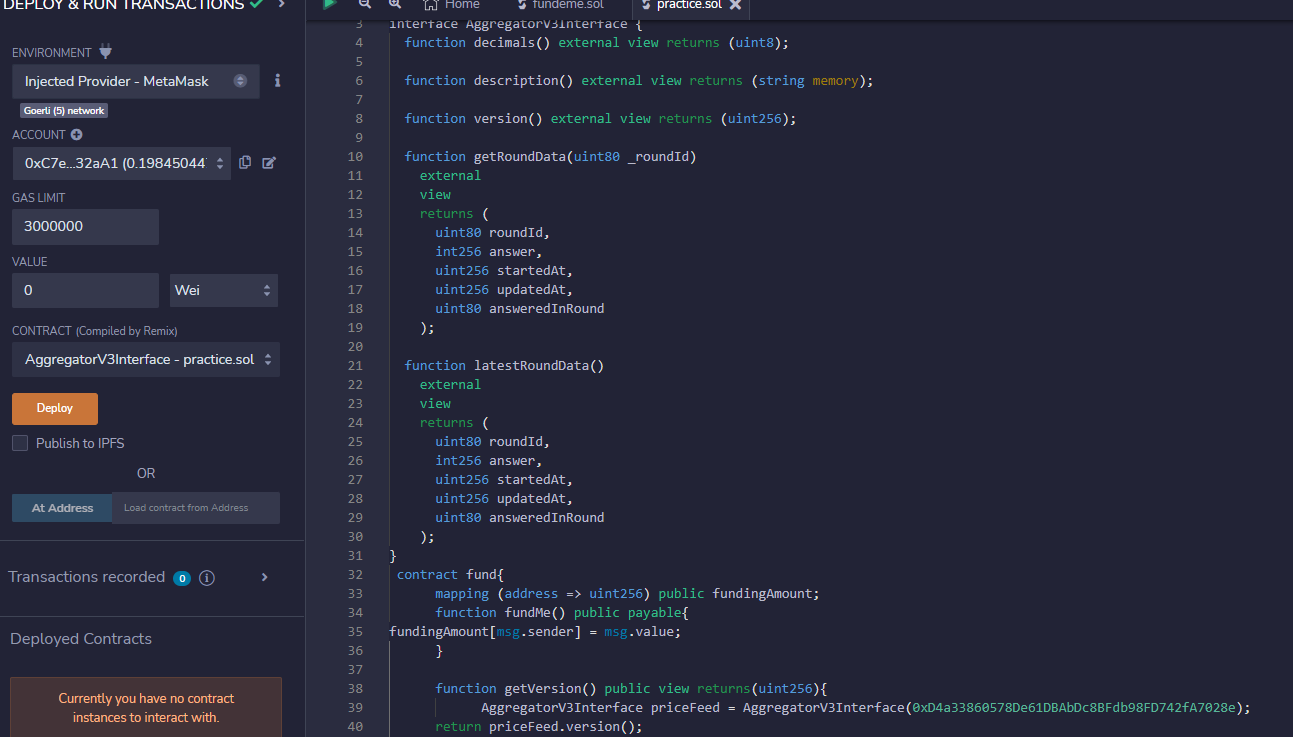Click the green checkmark beside panel title
1293x737 pixels.
tap(257, 5)
